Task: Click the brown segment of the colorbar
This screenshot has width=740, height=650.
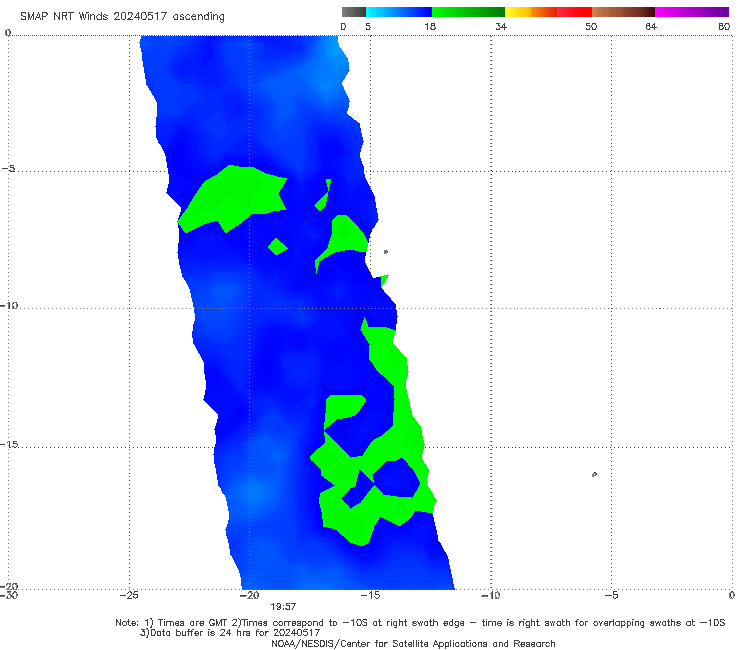Action: point(623,12)
